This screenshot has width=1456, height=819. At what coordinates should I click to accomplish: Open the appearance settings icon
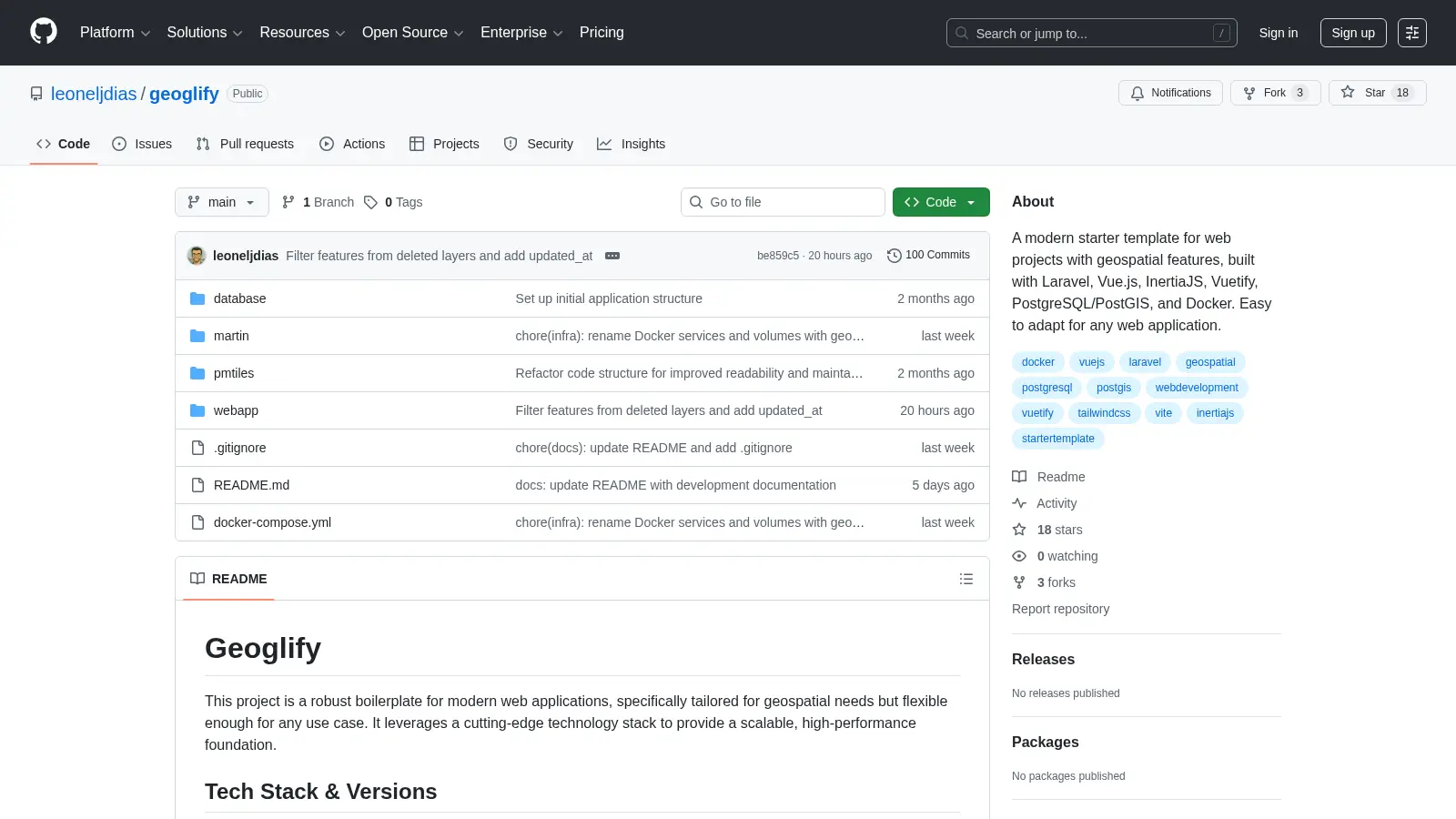coord(1412,33)
